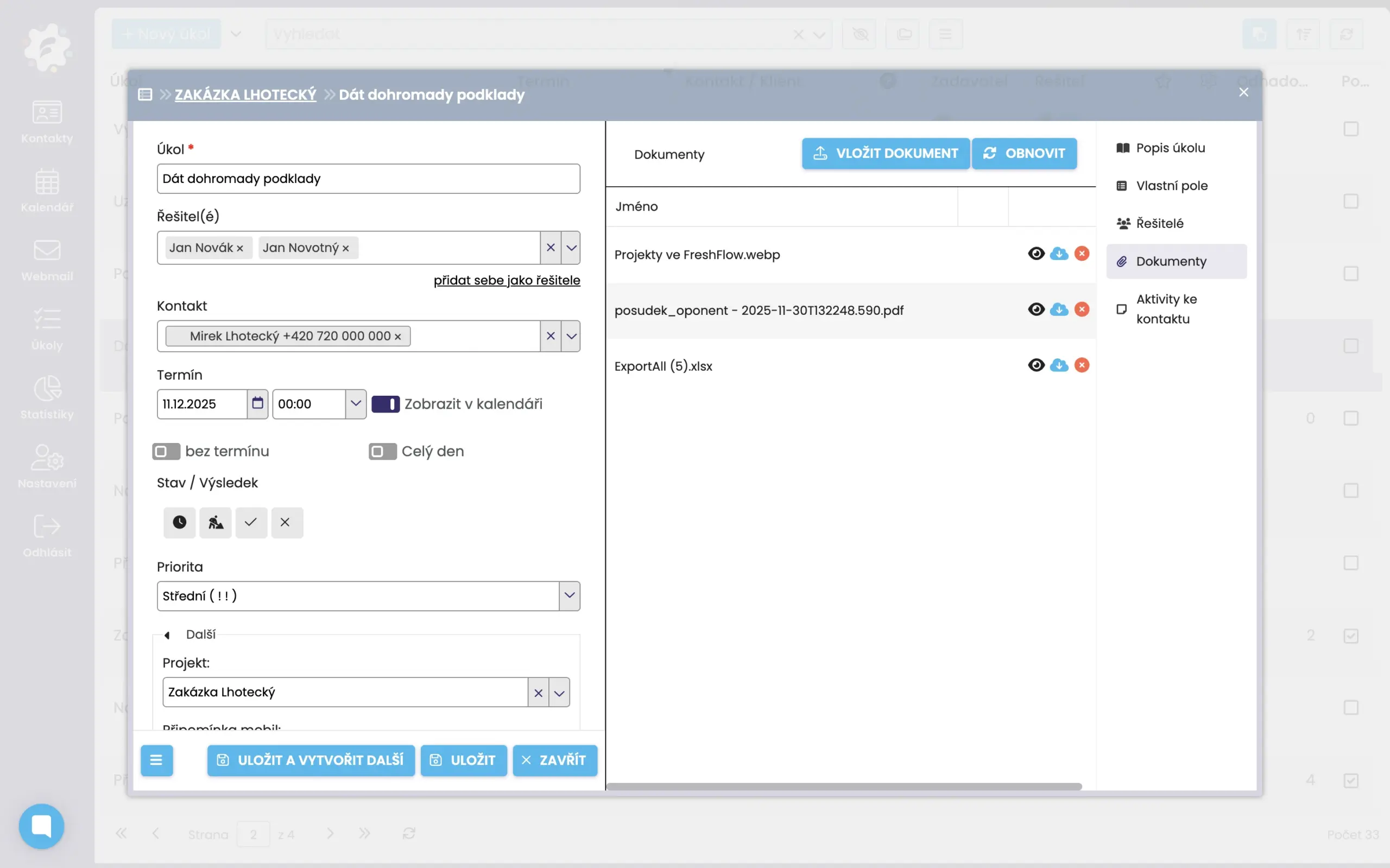Set status to in-progress worker icon
Viewport: 1390px width, 868px height.
click(x=216, y=522)
